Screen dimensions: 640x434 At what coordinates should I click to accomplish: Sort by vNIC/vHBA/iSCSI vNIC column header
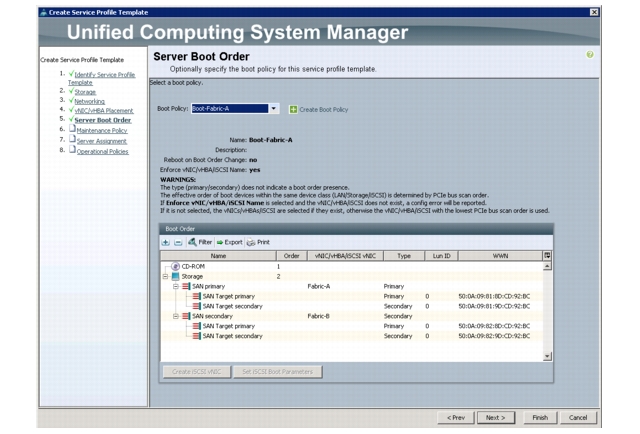(x=345, y=256)
